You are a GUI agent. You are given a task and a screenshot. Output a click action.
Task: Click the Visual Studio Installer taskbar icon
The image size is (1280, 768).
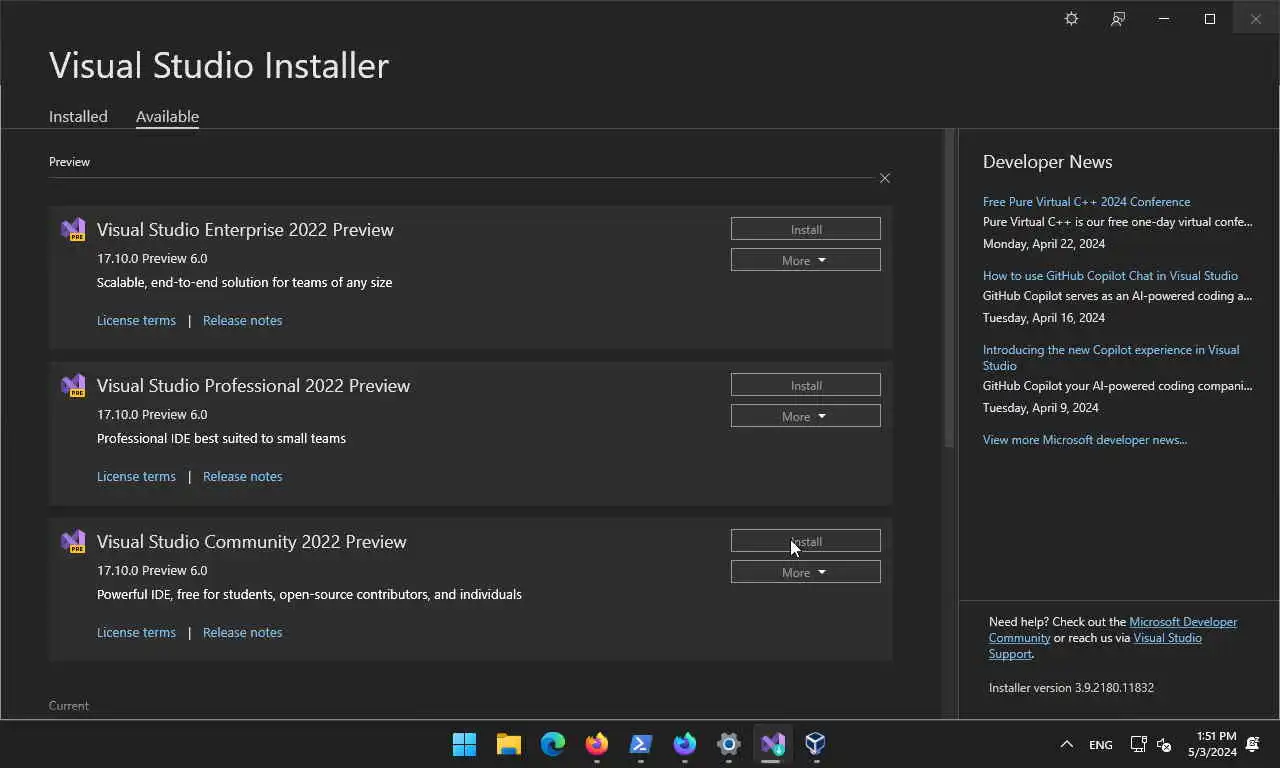point(773,744)
